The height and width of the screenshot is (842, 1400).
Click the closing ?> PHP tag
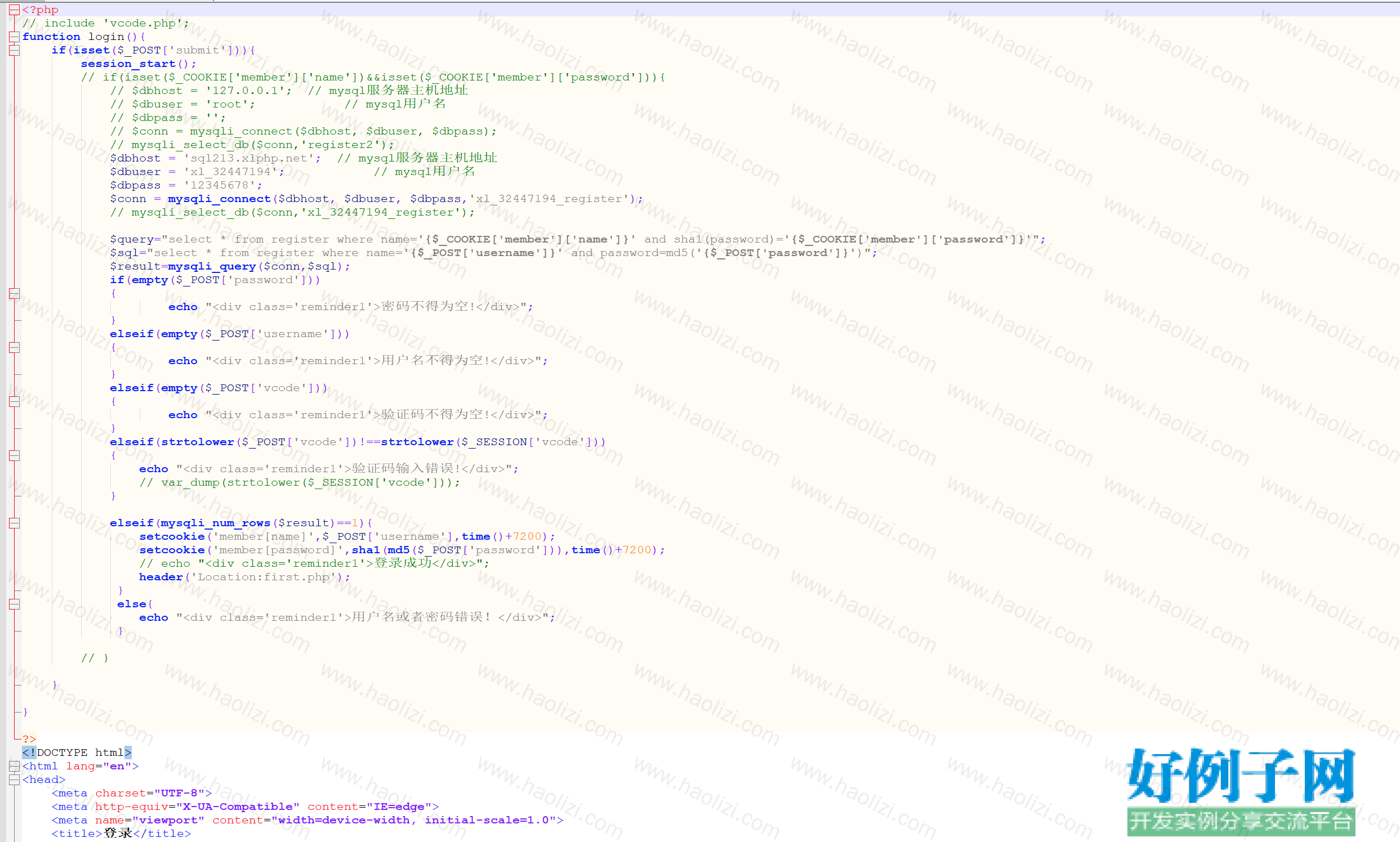tap(29, 739)
